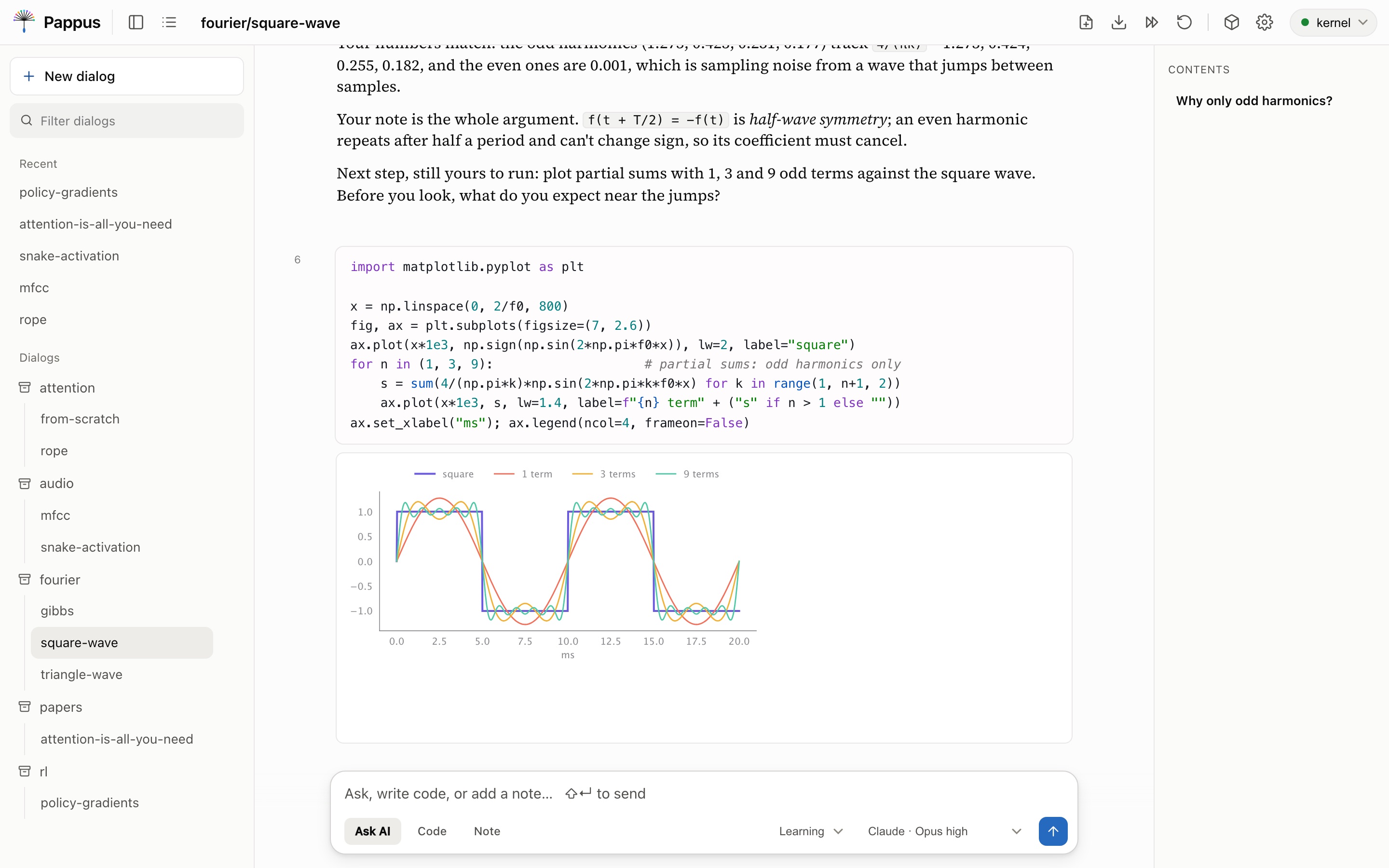Click the code cell 6 editor
The height and width of the screenshot is (868, 1389).
(704, 344)
